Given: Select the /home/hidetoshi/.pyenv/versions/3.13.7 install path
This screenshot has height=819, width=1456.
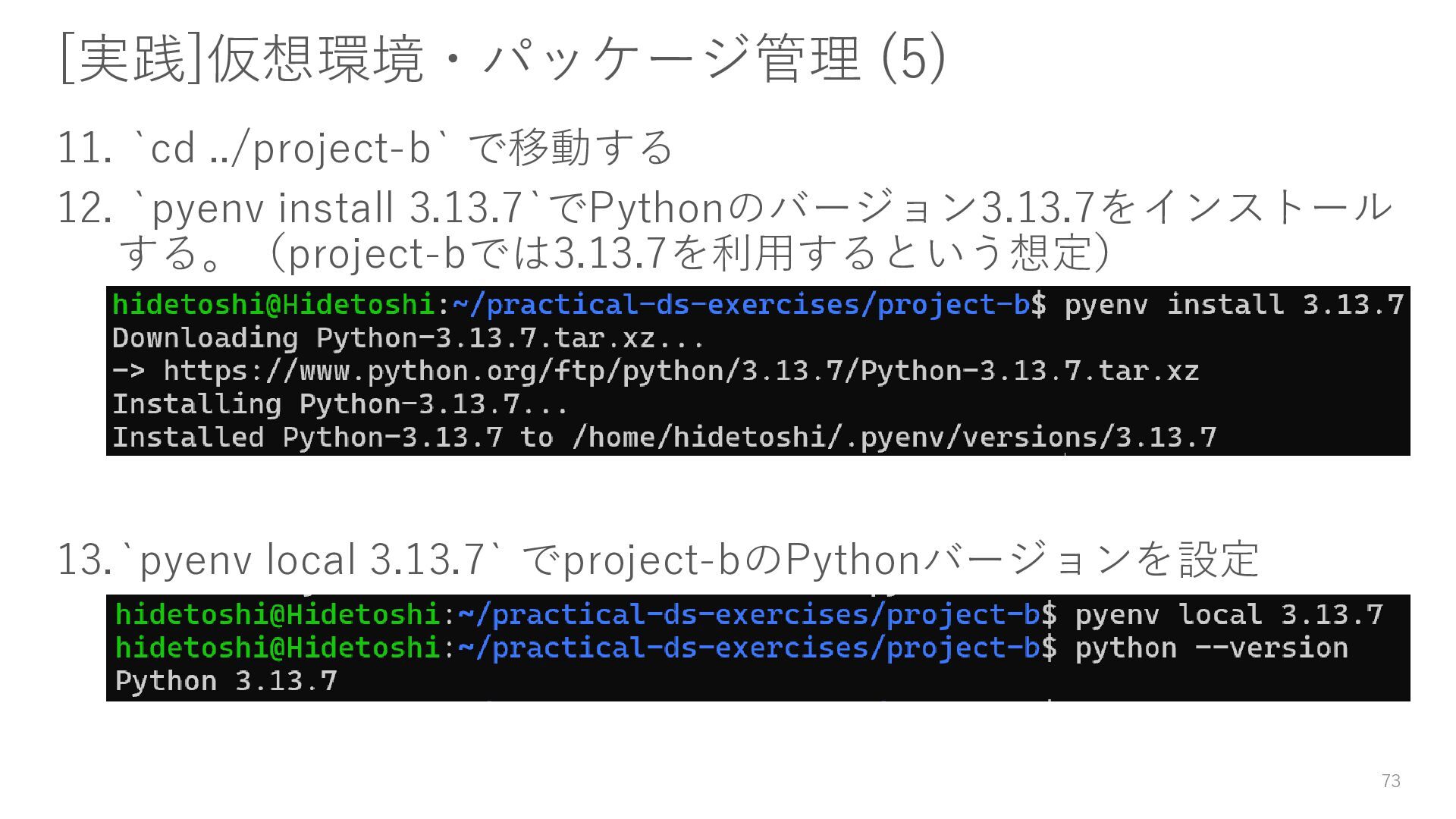Looking at the screenshot, I should pos(895,438).
